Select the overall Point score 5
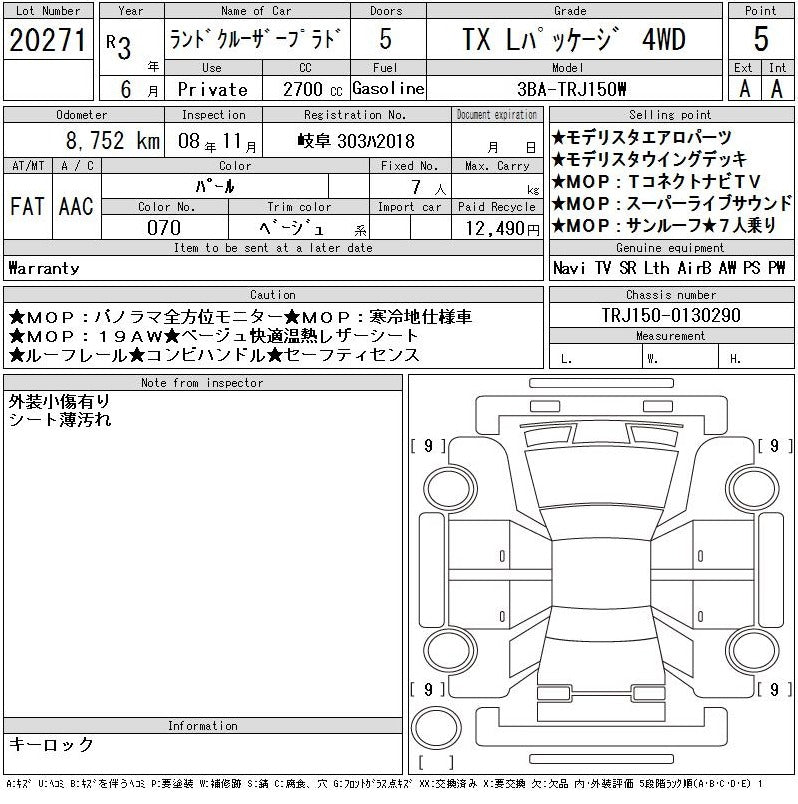Screen dimensions: 798x804 click(760, 40)
